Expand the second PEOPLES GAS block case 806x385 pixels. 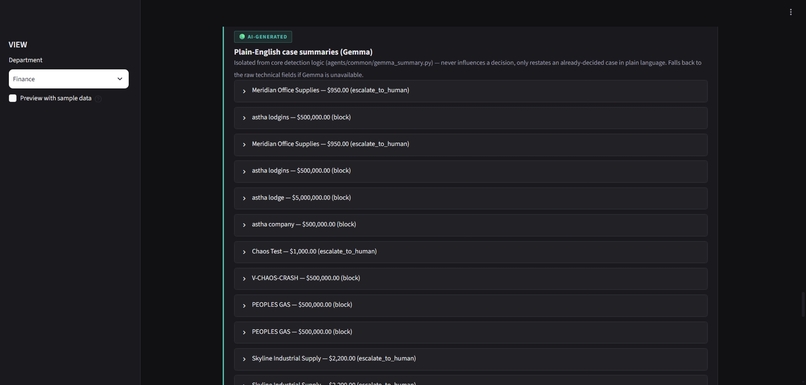470,332
